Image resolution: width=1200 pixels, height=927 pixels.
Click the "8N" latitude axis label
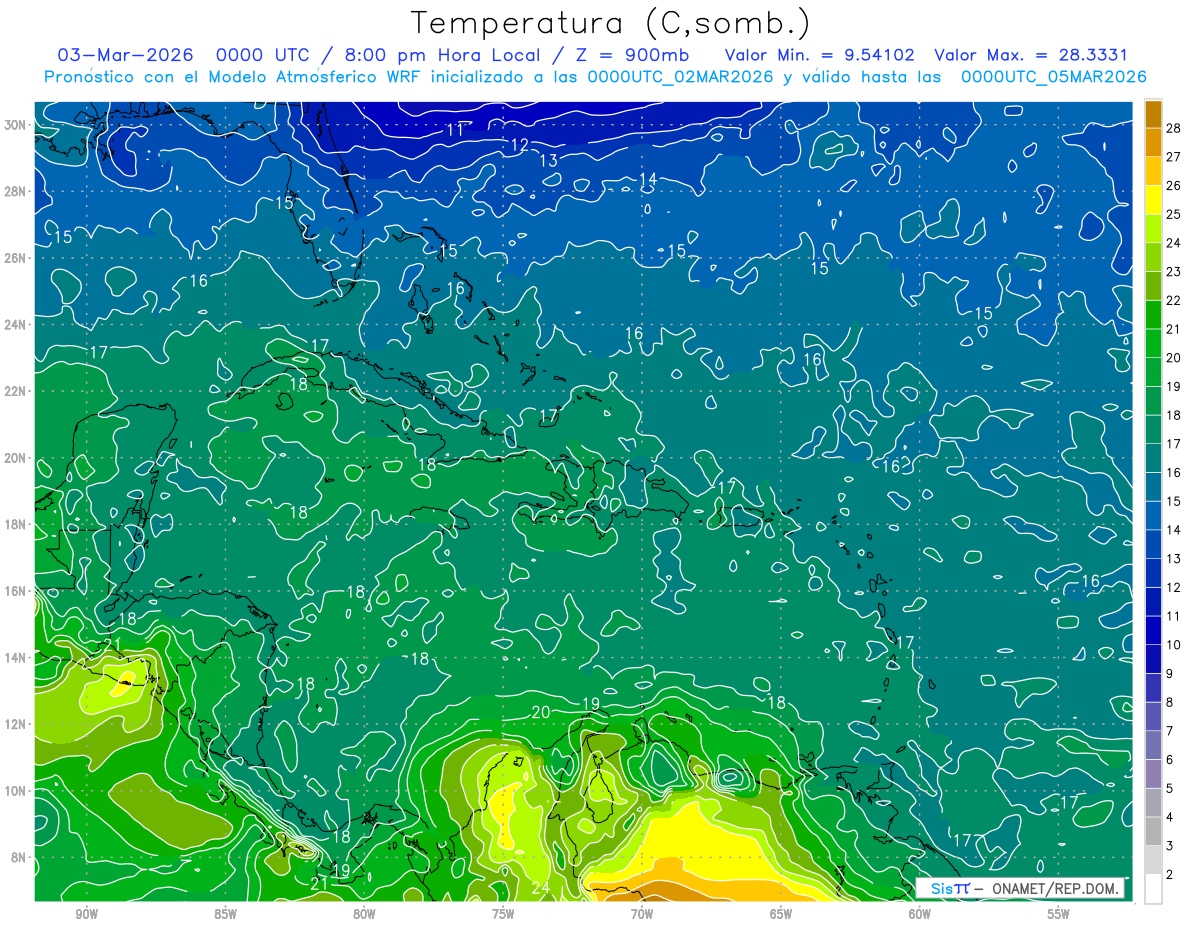tap(18, 857)
